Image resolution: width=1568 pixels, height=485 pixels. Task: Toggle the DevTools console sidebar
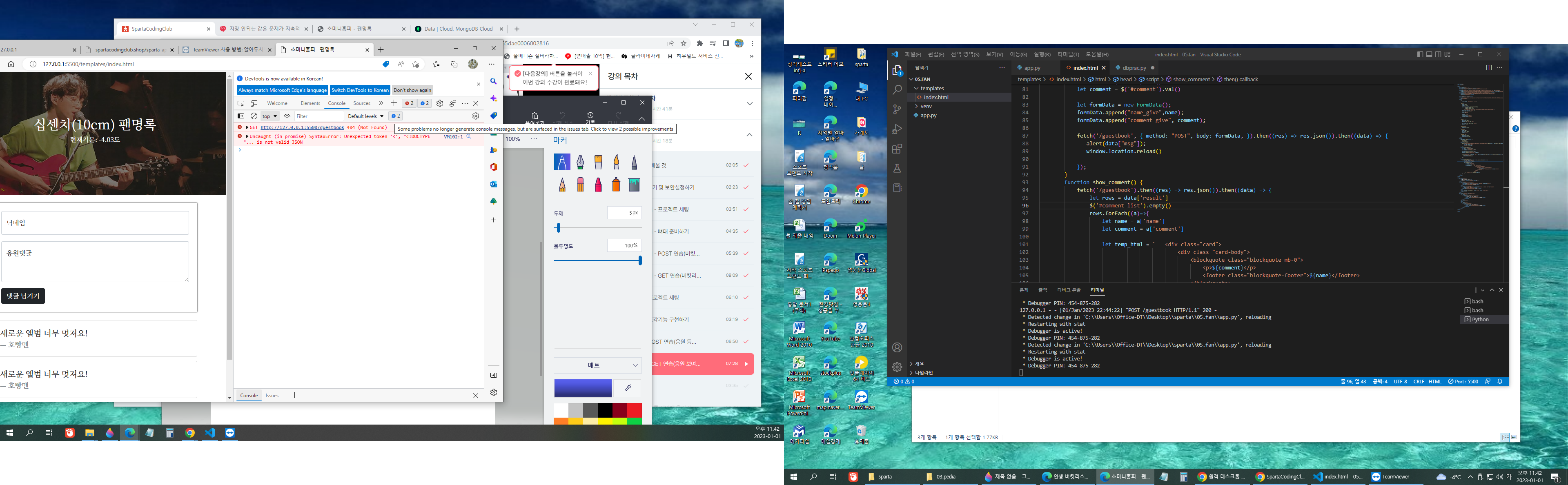tap(241, 116)
